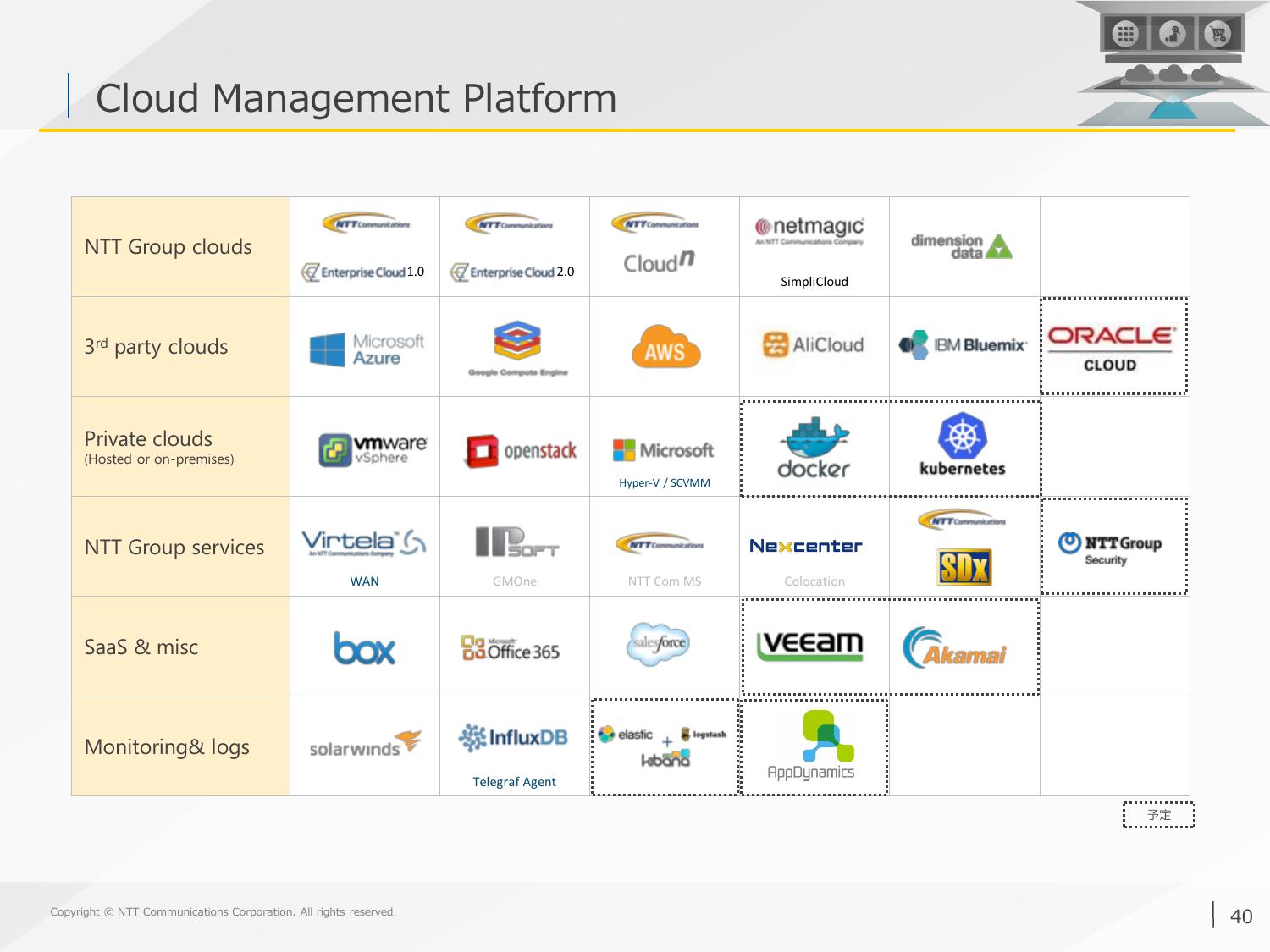Click the 3rd party clouds row header

point(180,347)
